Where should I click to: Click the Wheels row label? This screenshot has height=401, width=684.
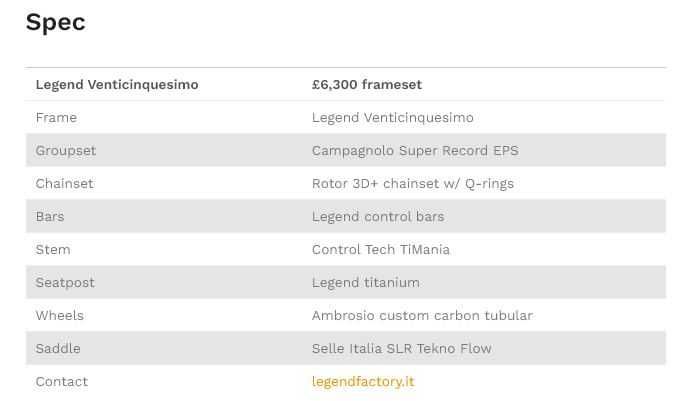tap(60, 316)
